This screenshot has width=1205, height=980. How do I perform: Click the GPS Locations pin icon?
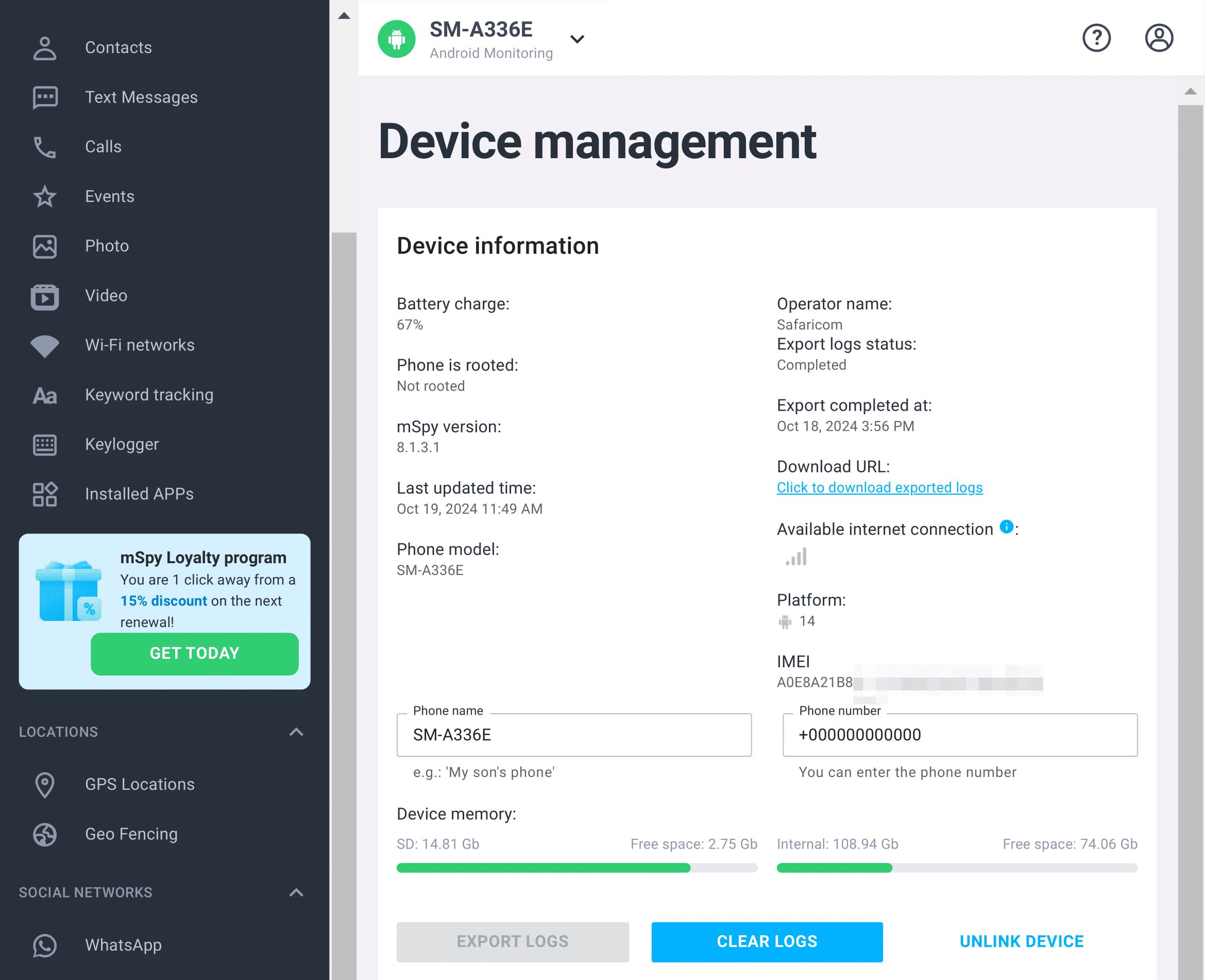[45, 785]
